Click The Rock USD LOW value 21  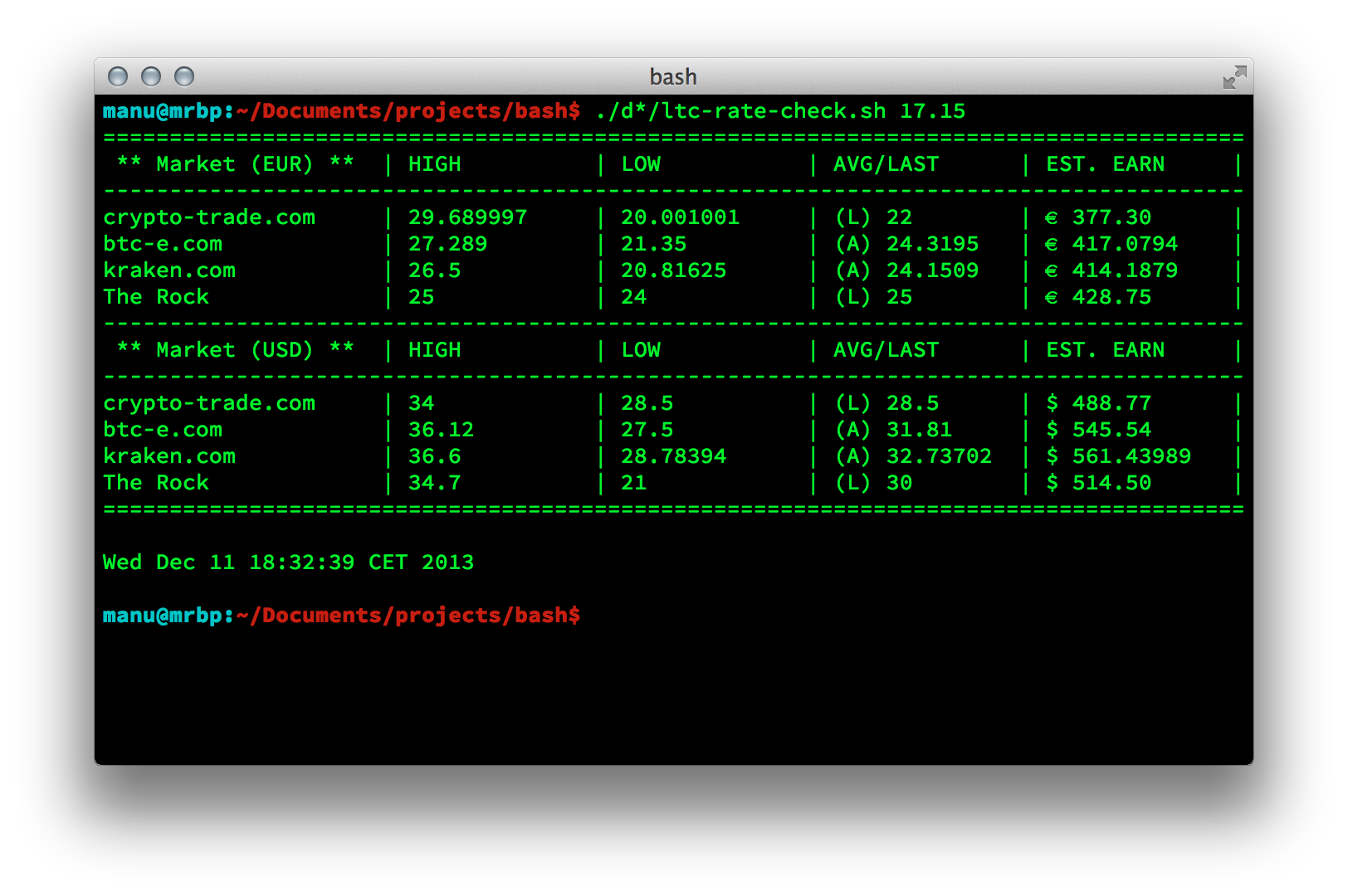click(633, 483)
